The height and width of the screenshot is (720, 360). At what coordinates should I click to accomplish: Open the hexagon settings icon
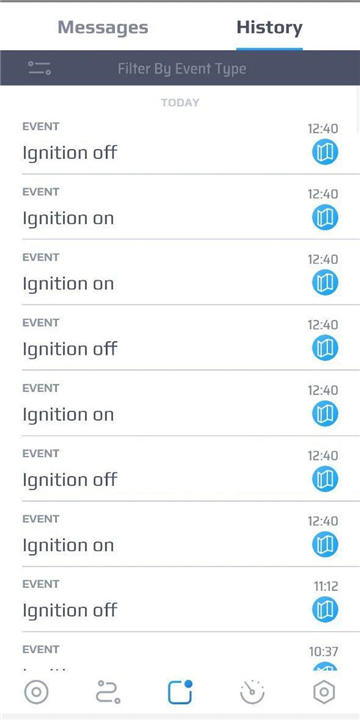[324, 692]
